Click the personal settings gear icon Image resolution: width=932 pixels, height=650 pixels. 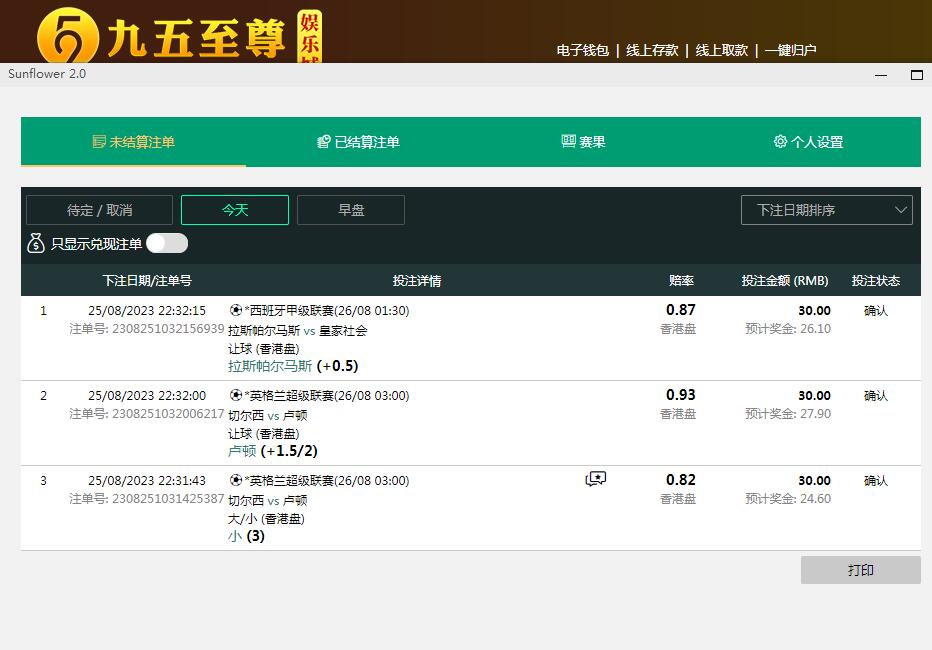pos(780,141)
